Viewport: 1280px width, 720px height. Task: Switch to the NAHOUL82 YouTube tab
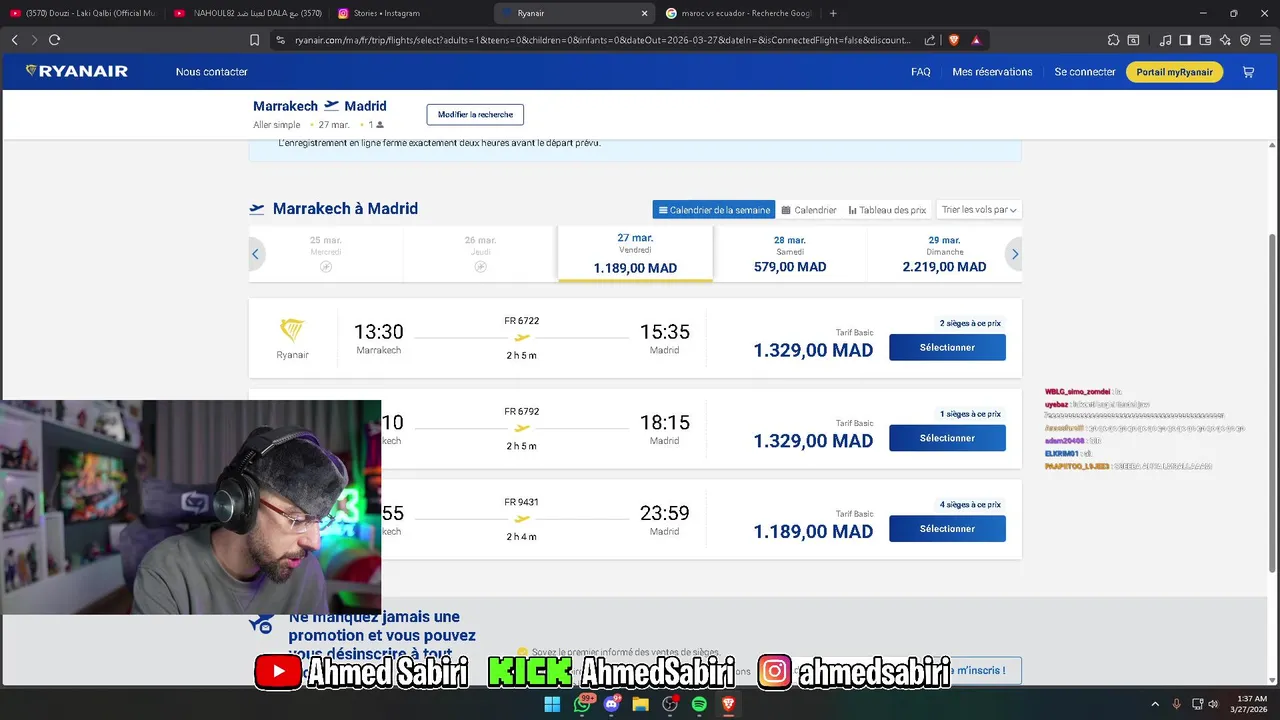(x=248, y=13)
